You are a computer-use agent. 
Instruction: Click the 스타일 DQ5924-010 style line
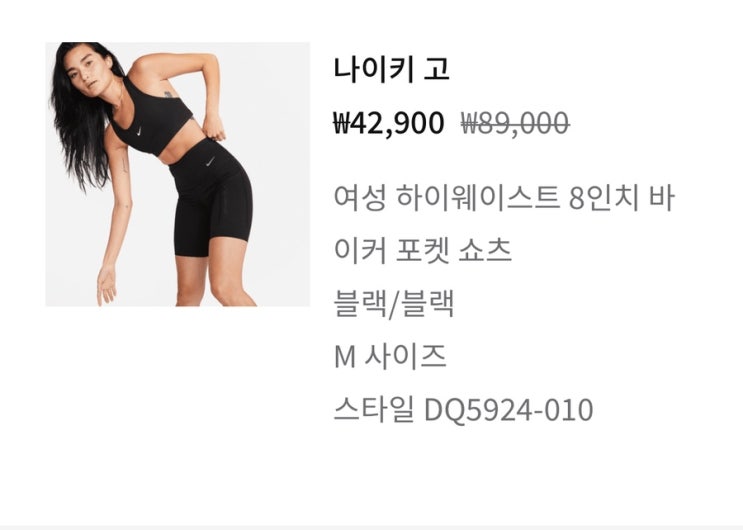[463, 410]
